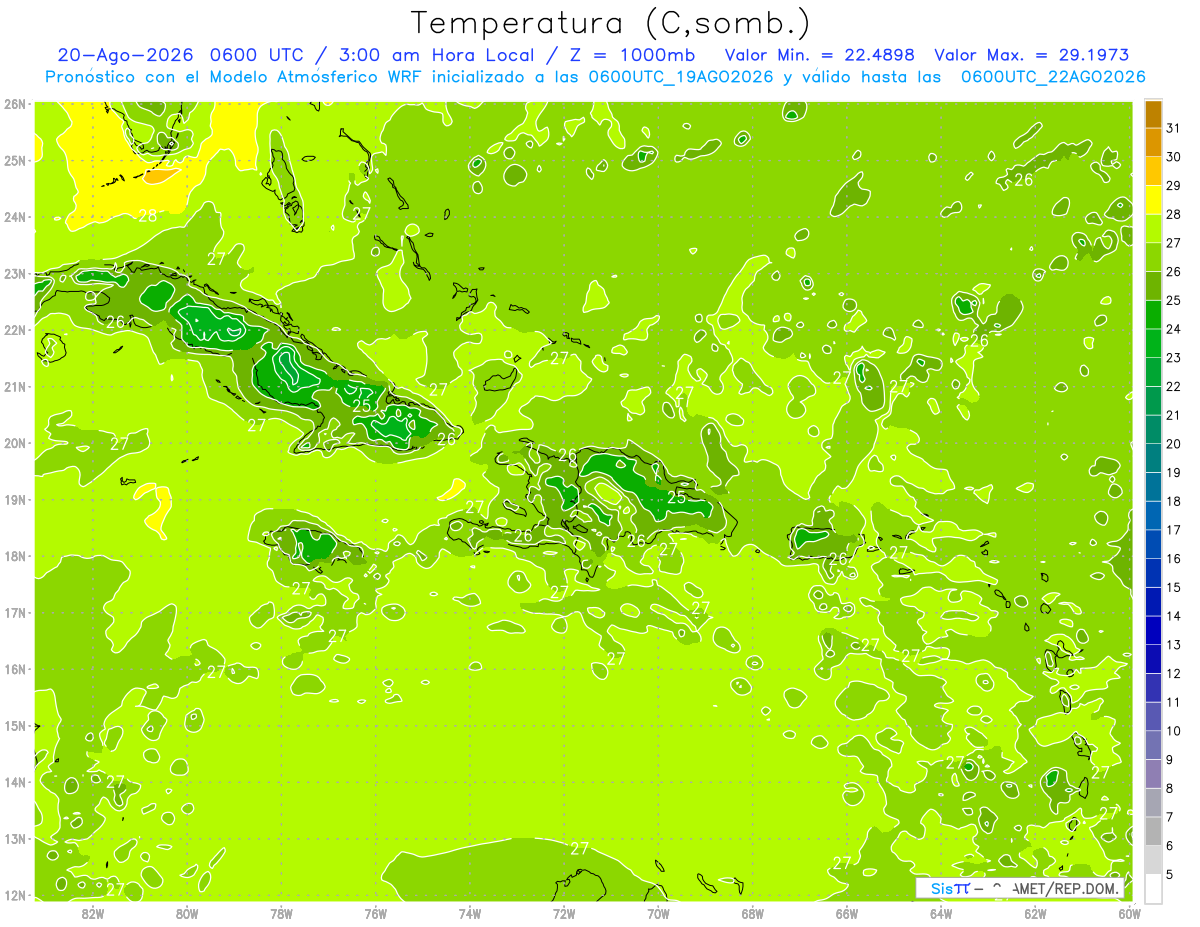Click the '0600UTC_22AGO2026' valid-until time

(1053, 77)
